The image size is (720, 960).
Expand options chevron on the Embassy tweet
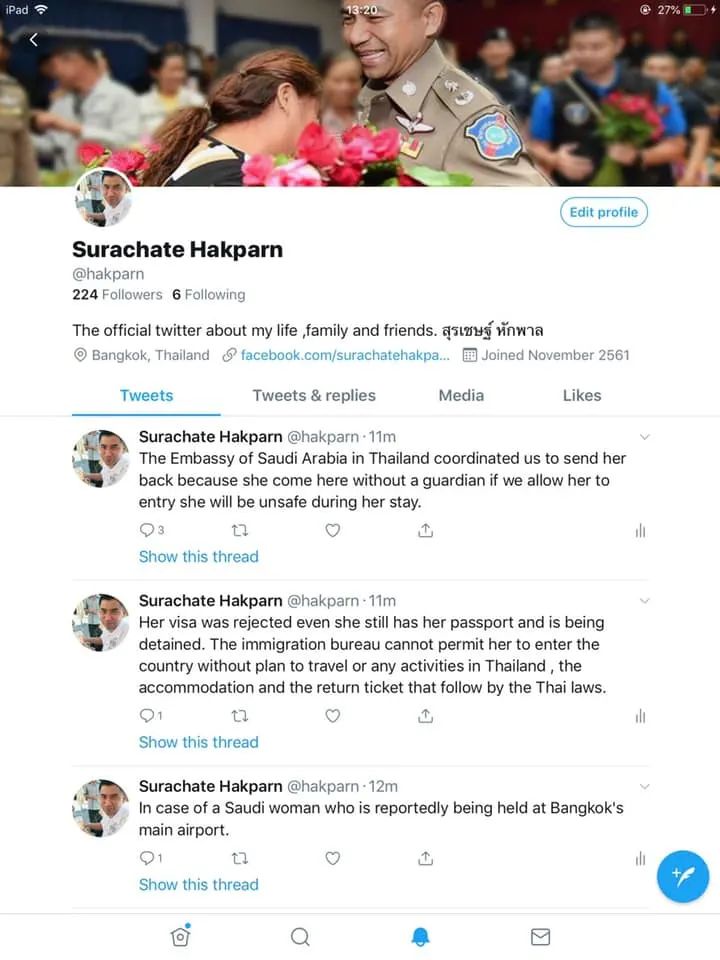pyautogui.click(x=644, y=437)
